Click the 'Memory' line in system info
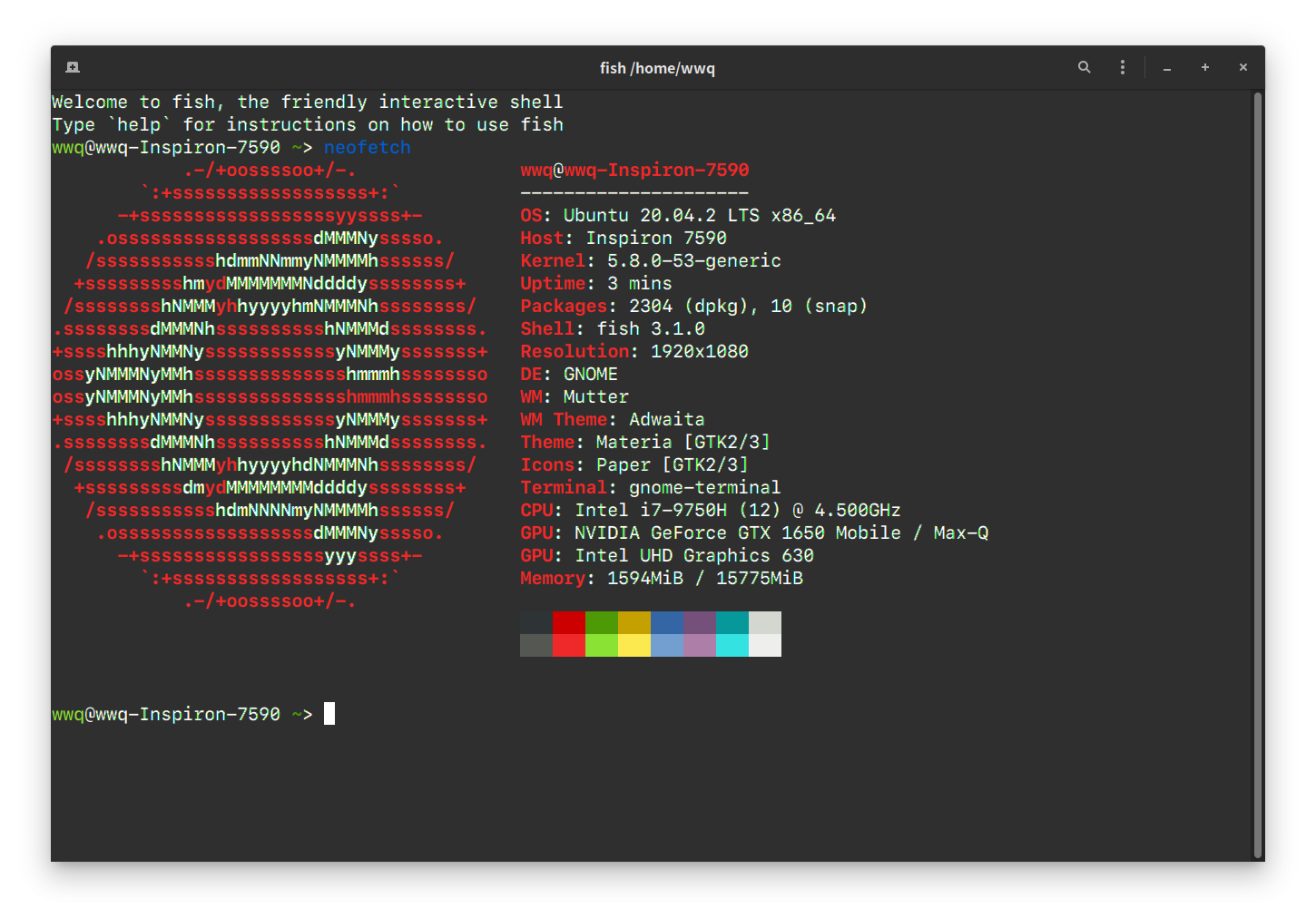1316x918 pixels. [x=661, y=578]
